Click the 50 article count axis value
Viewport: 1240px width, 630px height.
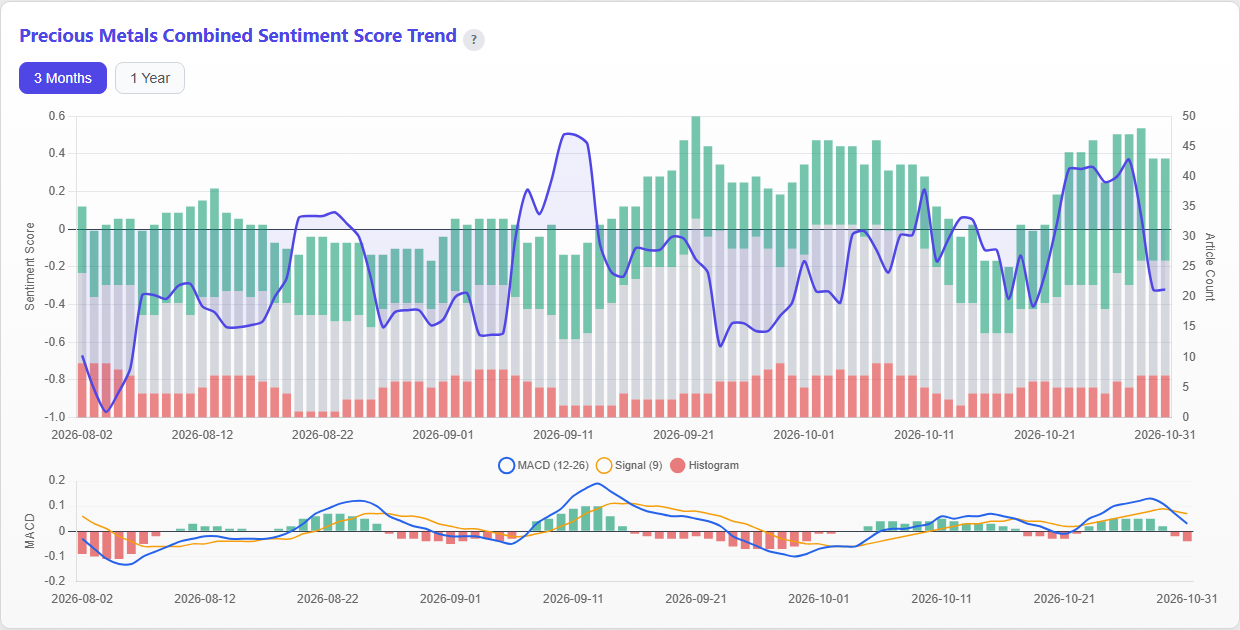[x=1188, y=116]
